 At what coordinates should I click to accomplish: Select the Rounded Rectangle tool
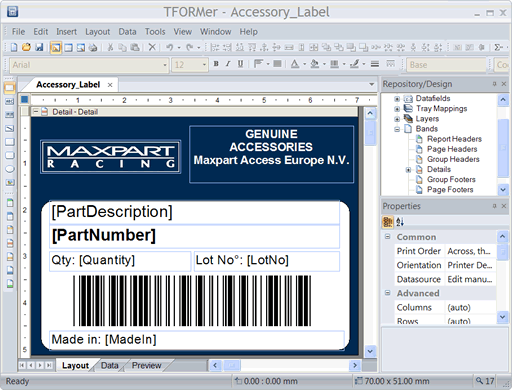coord(10,155)
